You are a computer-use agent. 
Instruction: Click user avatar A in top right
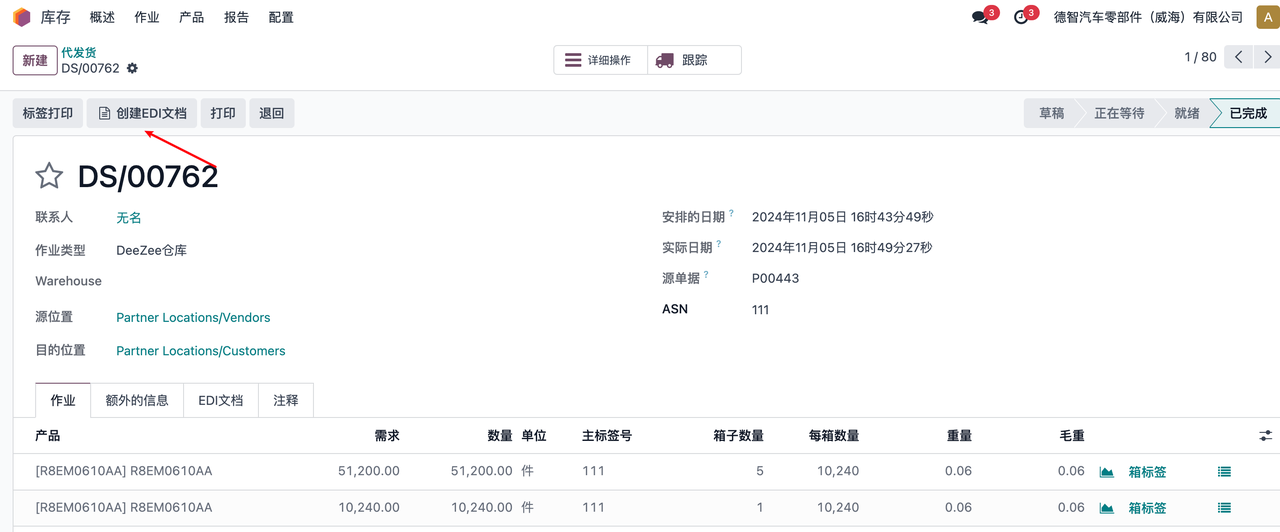pos(1266,17)
